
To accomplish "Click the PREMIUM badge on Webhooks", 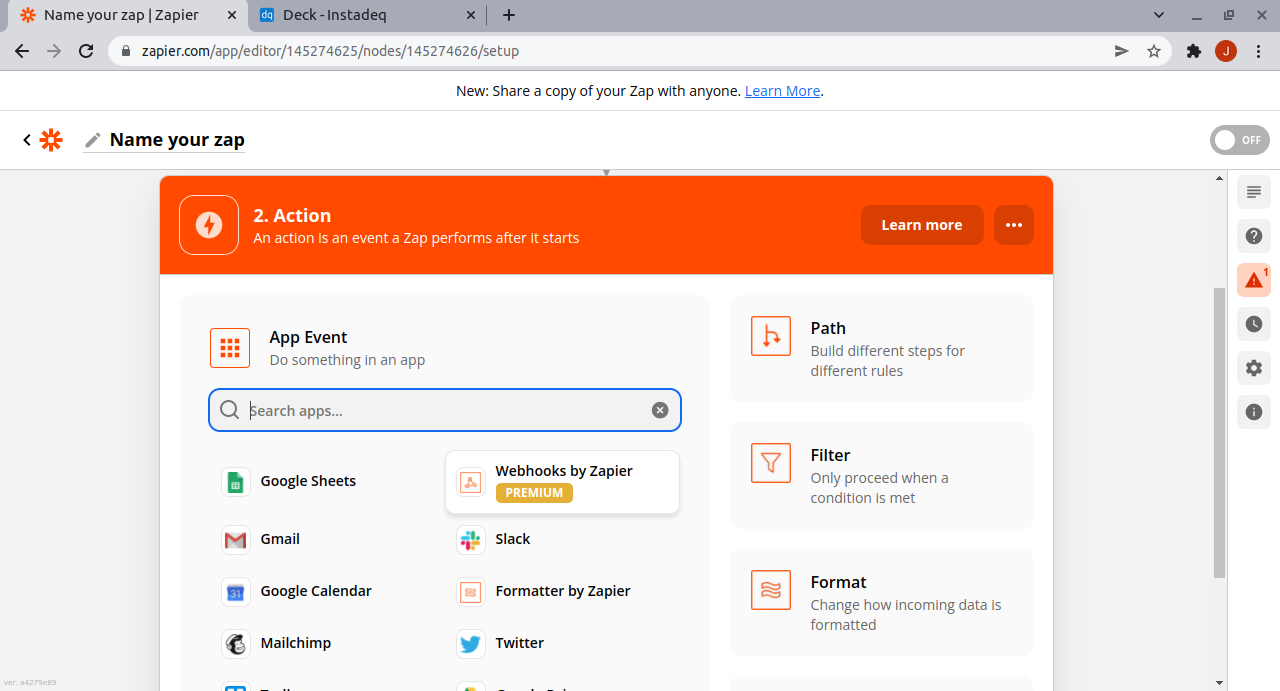I will [534, 493].
